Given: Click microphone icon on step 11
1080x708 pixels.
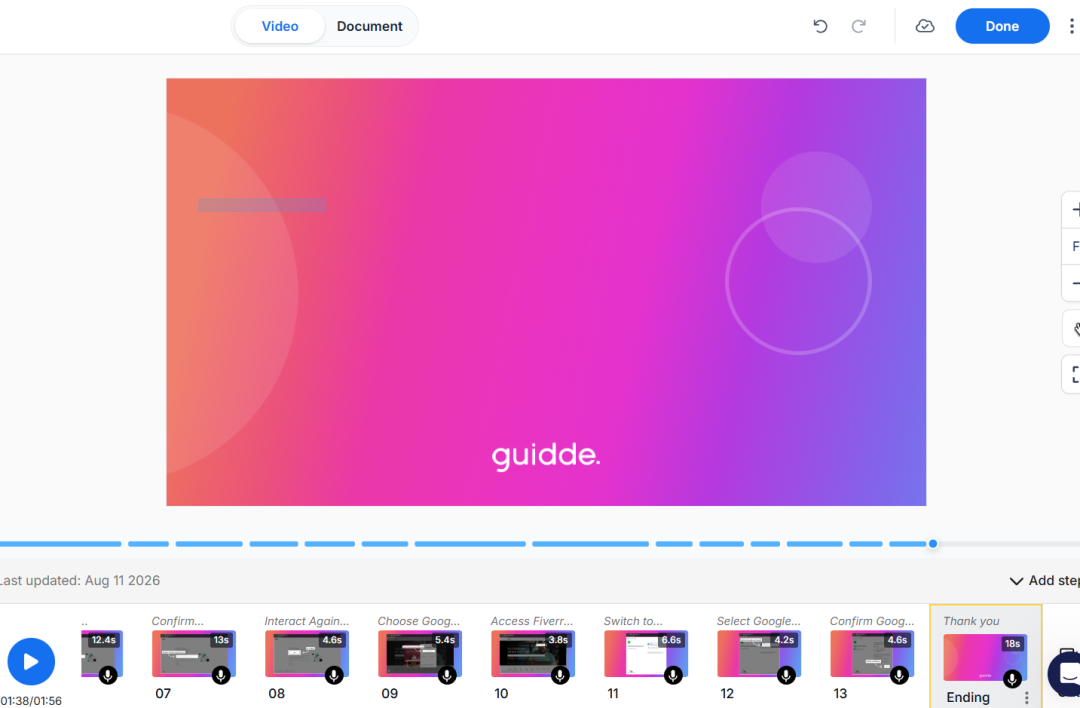Looking at the screenshot, I should [x=673, y=675].
